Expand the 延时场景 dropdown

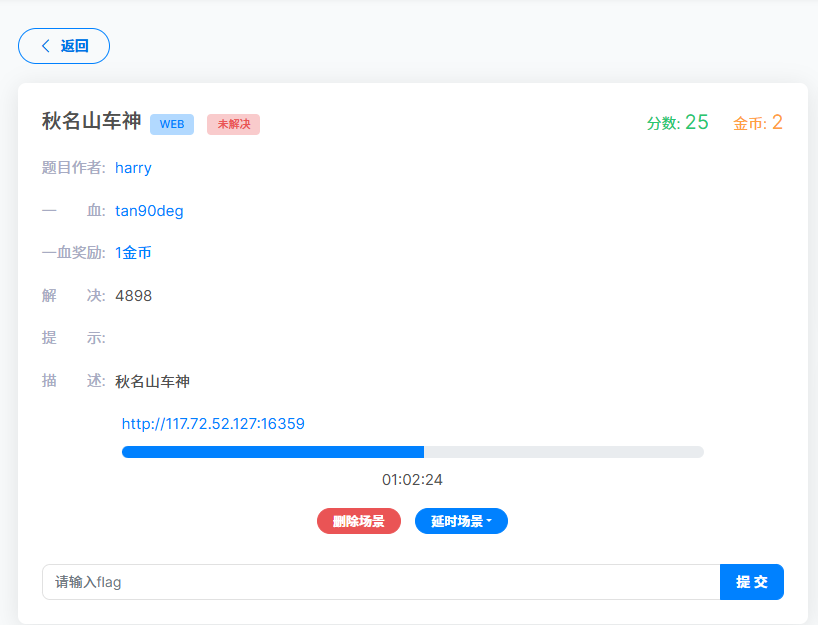(461, 521)
